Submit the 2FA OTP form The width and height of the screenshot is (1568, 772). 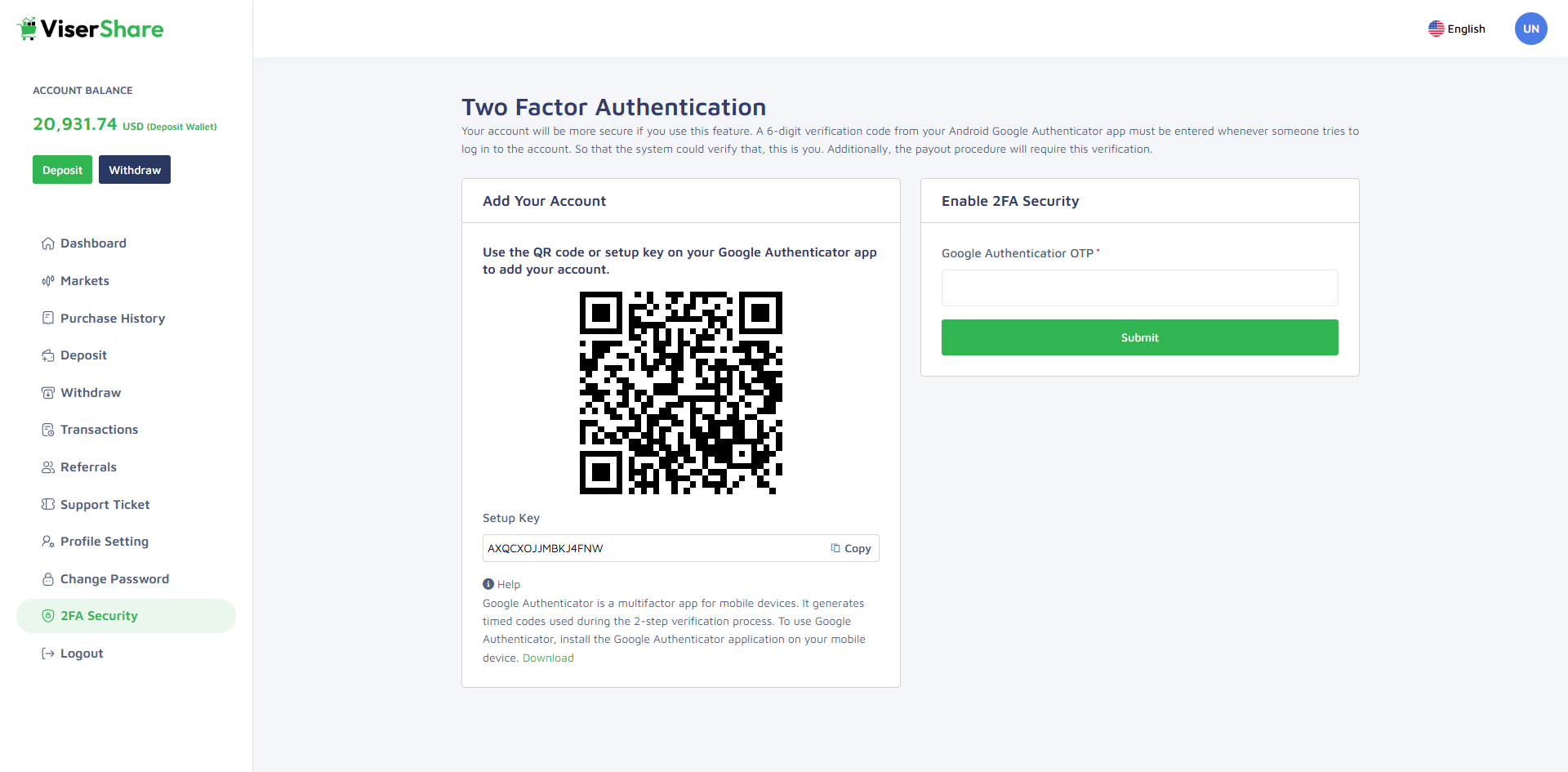(1139, 337)
